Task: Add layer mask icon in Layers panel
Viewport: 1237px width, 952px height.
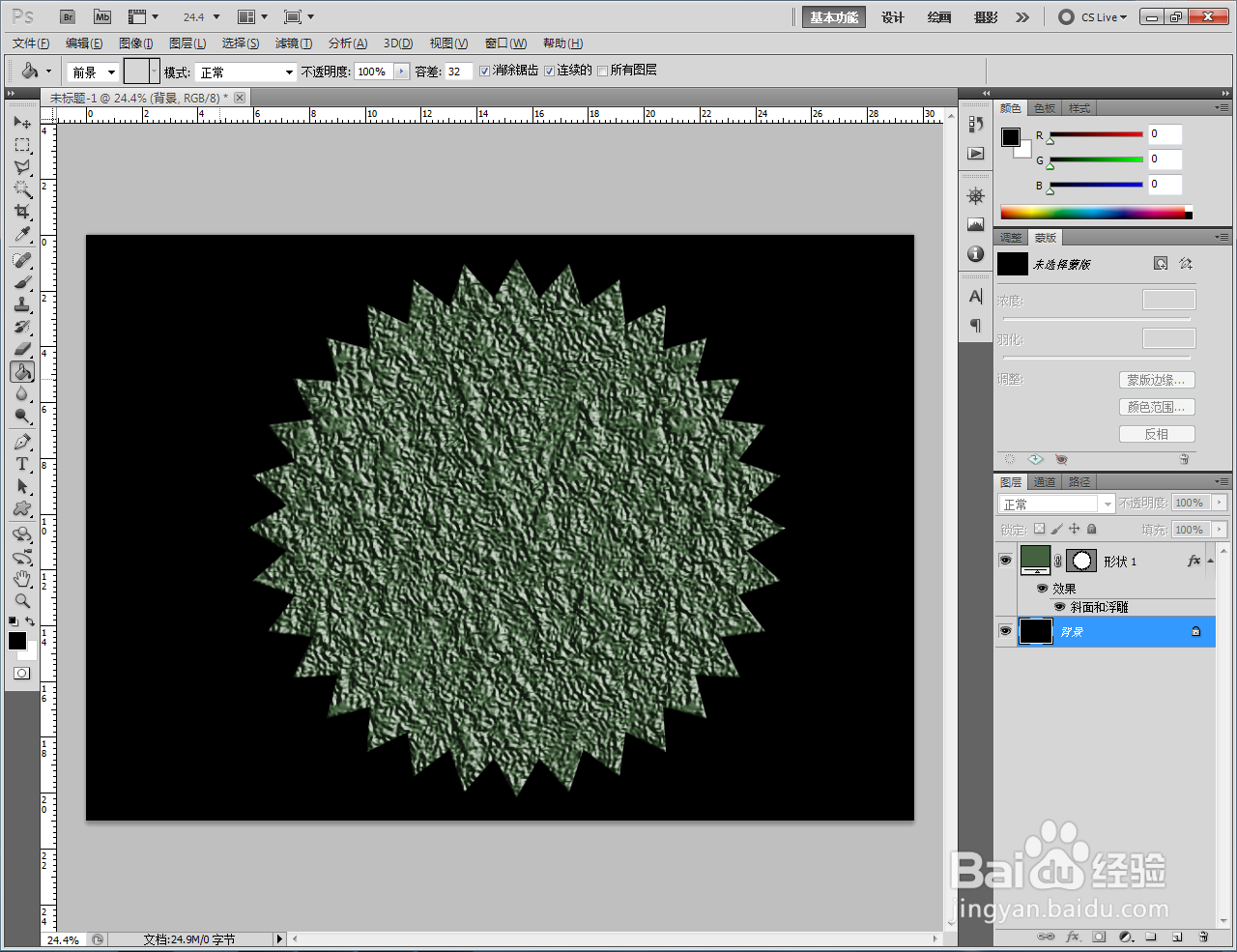Action: tap(1099, 937)
